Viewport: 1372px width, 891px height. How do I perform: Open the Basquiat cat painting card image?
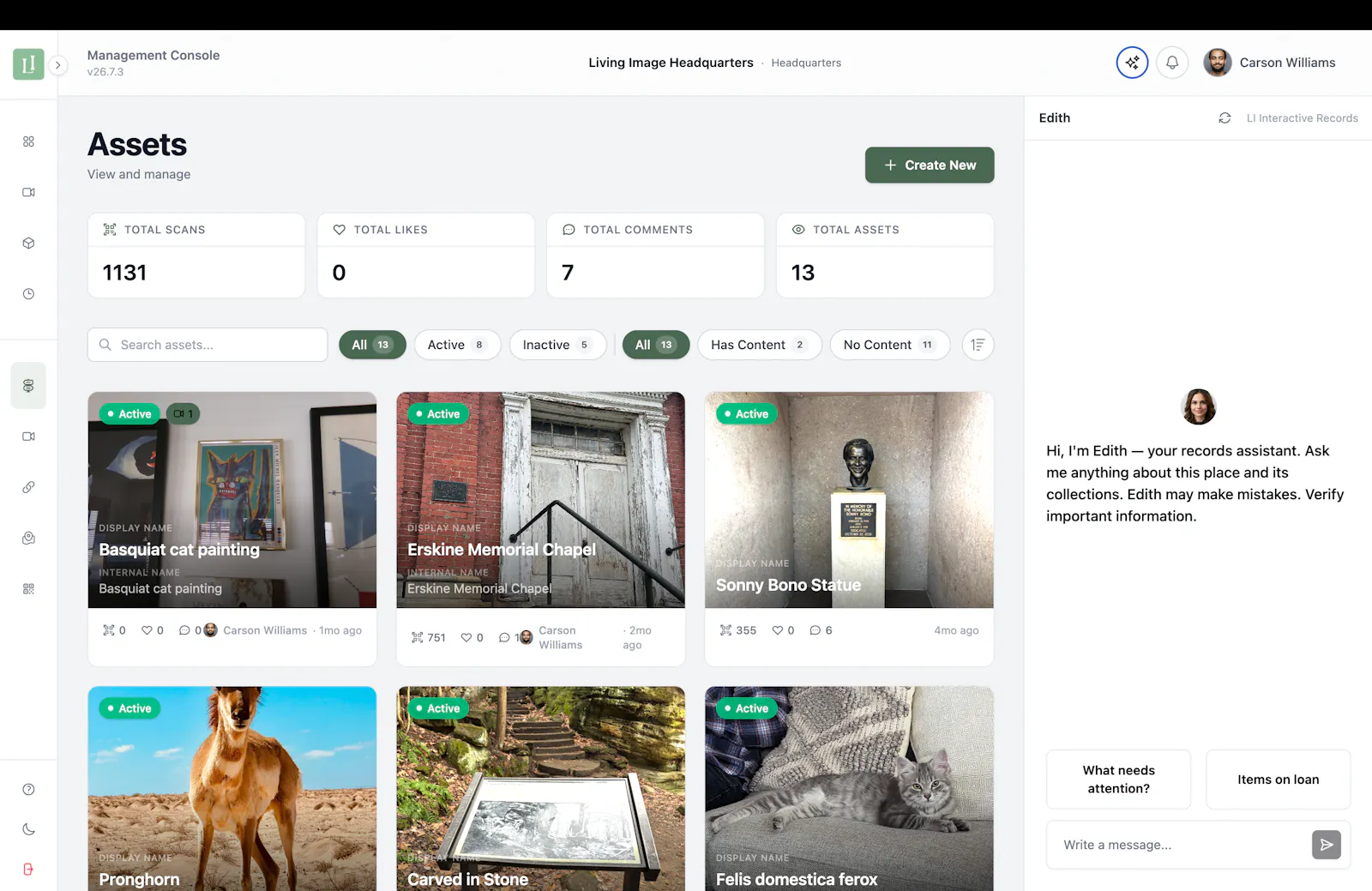click(232, 500)
